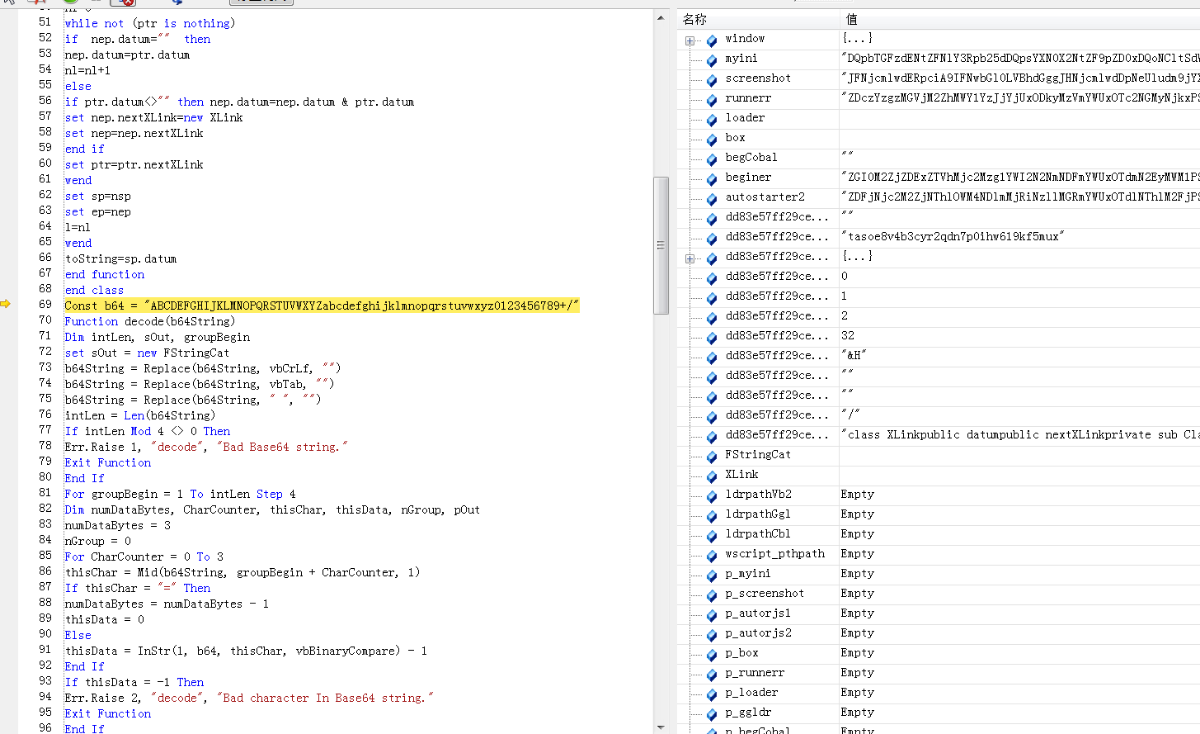Screen dimensions: 1200x734
Task: Click the 值 column header
Action: coord(1020,19)
